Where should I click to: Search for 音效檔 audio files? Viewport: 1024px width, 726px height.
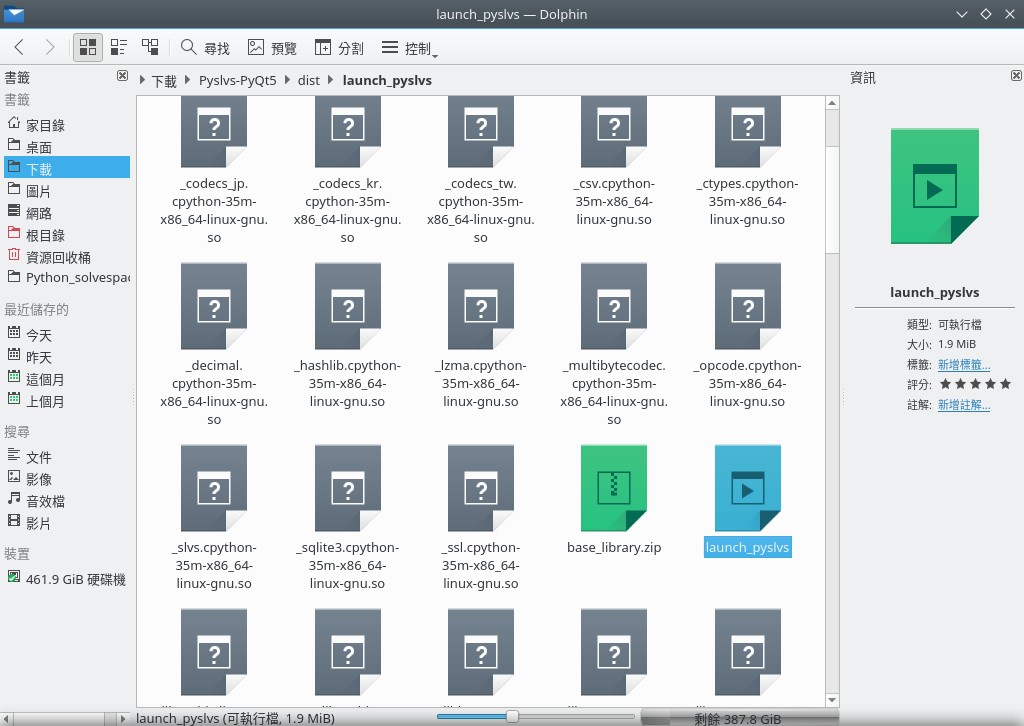coord(67,501)
